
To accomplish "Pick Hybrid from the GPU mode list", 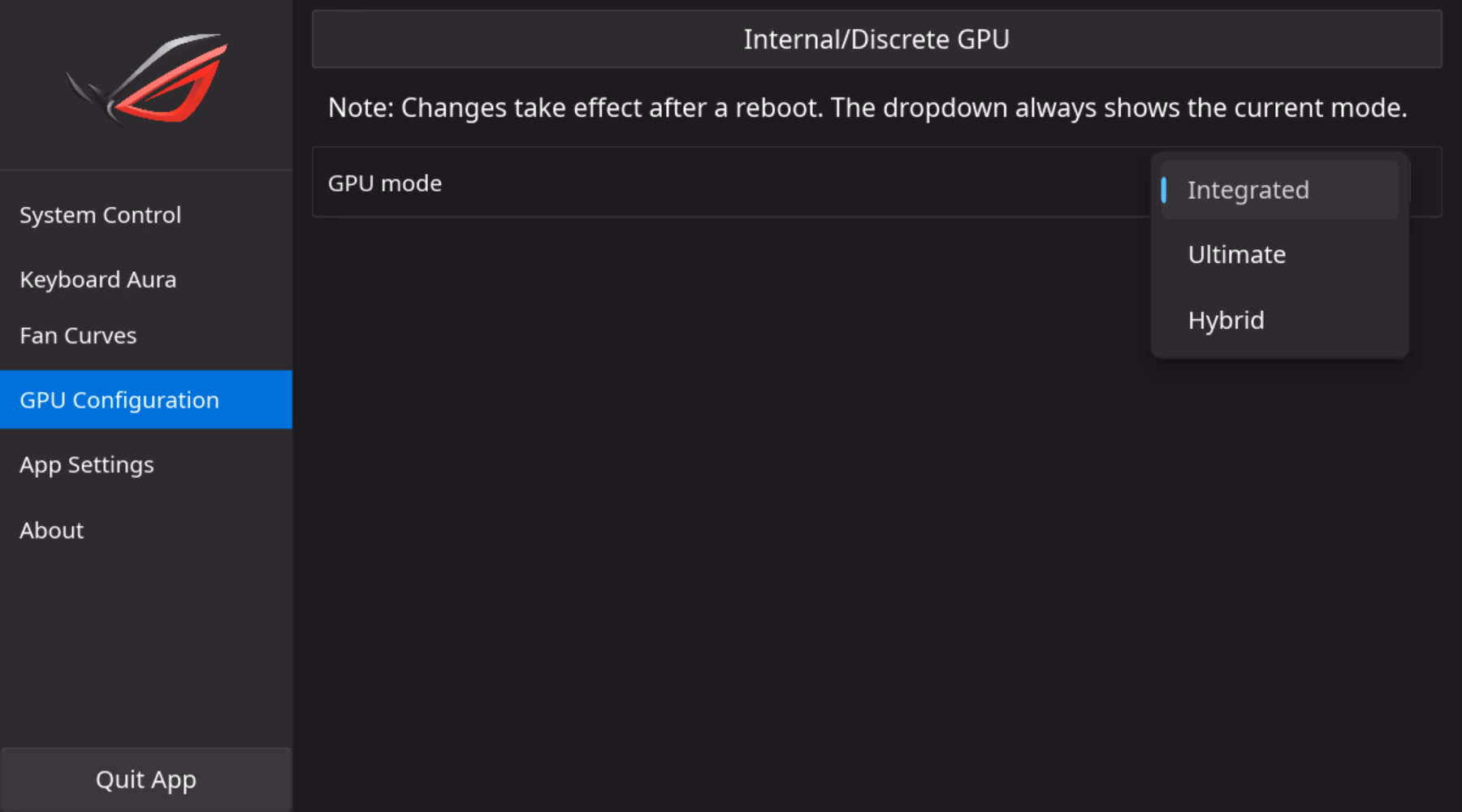I will (x=1226, y=321).
